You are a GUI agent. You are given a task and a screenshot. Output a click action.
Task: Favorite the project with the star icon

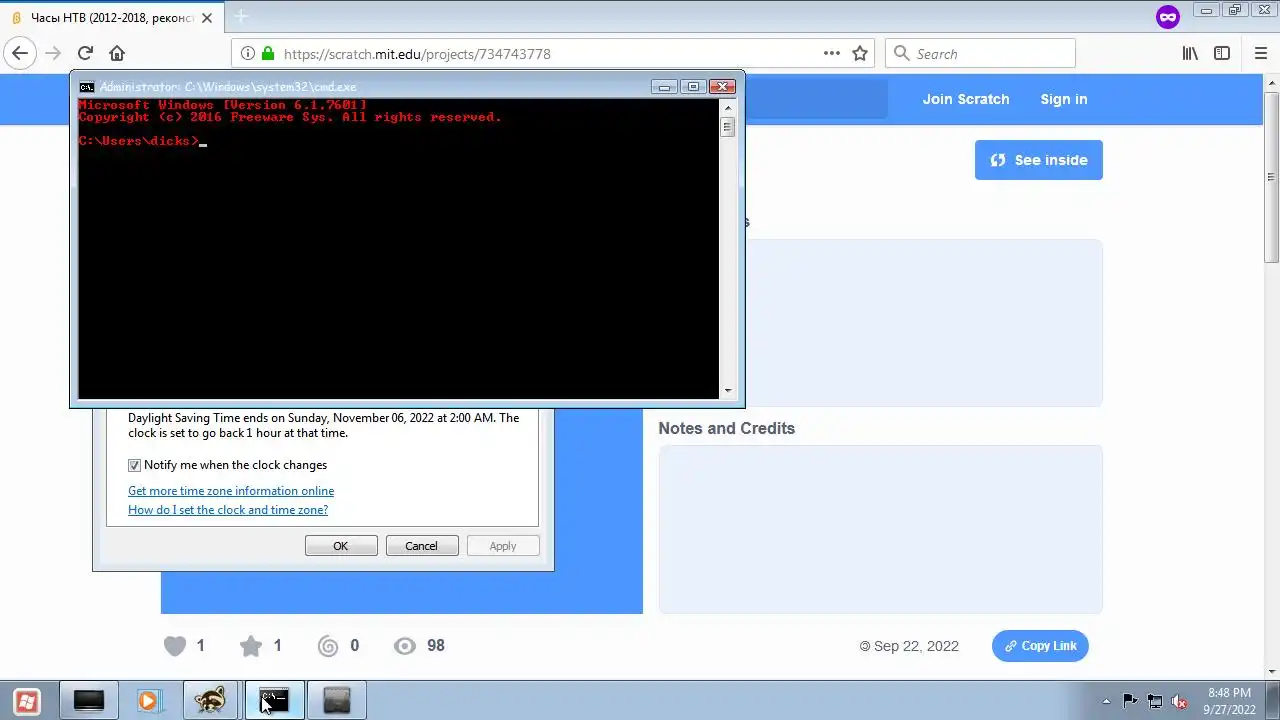coord(251,646)
